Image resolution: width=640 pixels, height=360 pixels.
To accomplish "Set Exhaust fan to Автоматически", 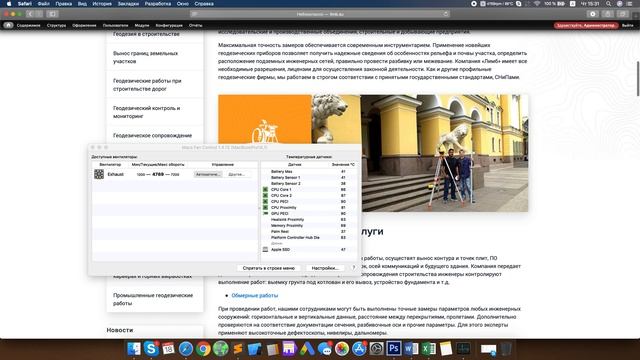I will (x=208, y=174).
